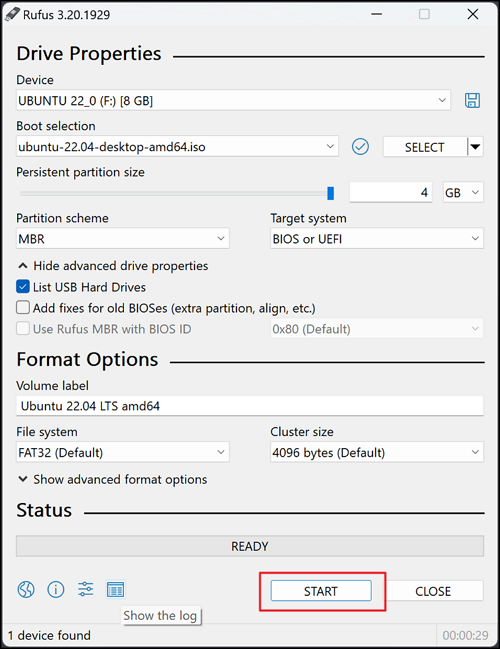Uncheck List USB Hard Drives
This screenshot has width=500, height=649.
click(x=23, y=286)
